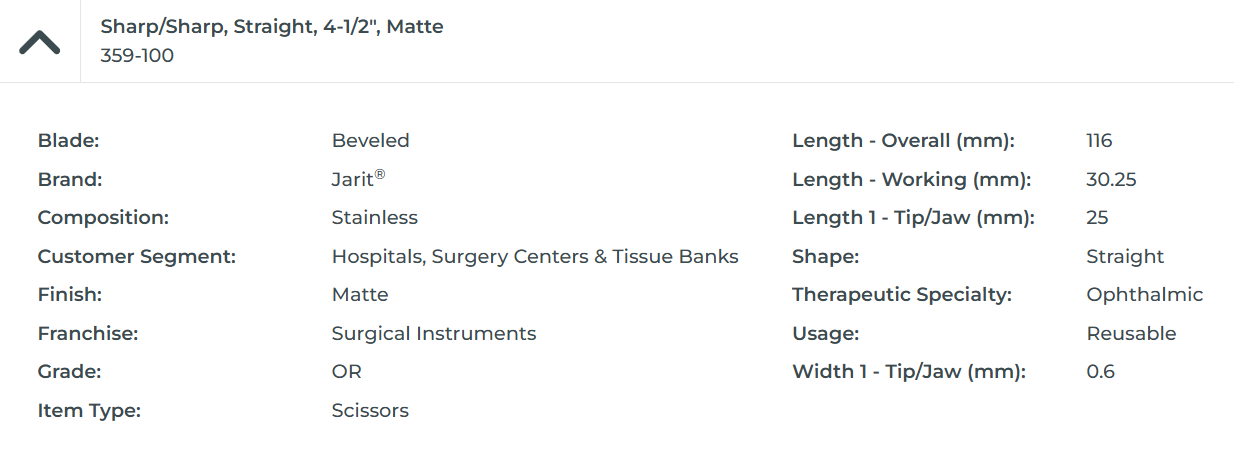Click the Customer Segment label
This screenshot has width=1234, height=449.
[136, 257]
